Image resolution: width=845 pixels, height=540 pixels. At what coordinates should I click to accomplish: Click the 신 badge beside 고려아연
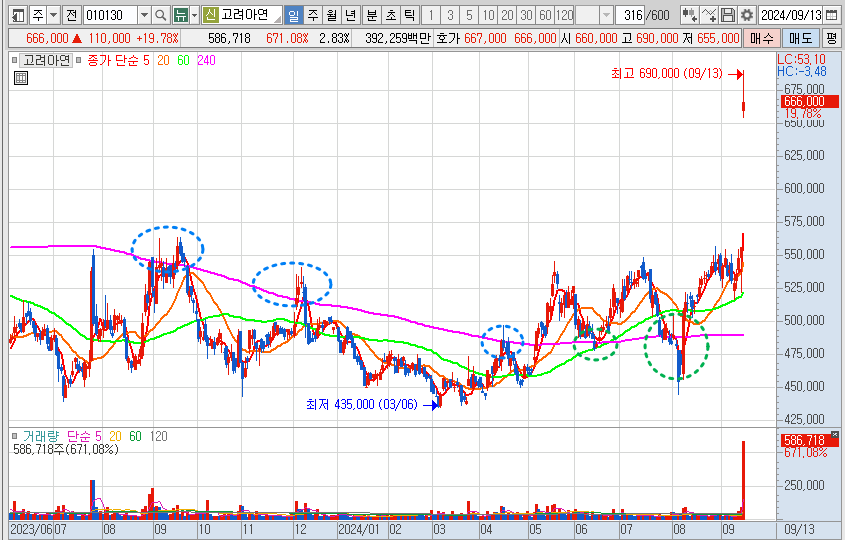[x=210, y=15]
